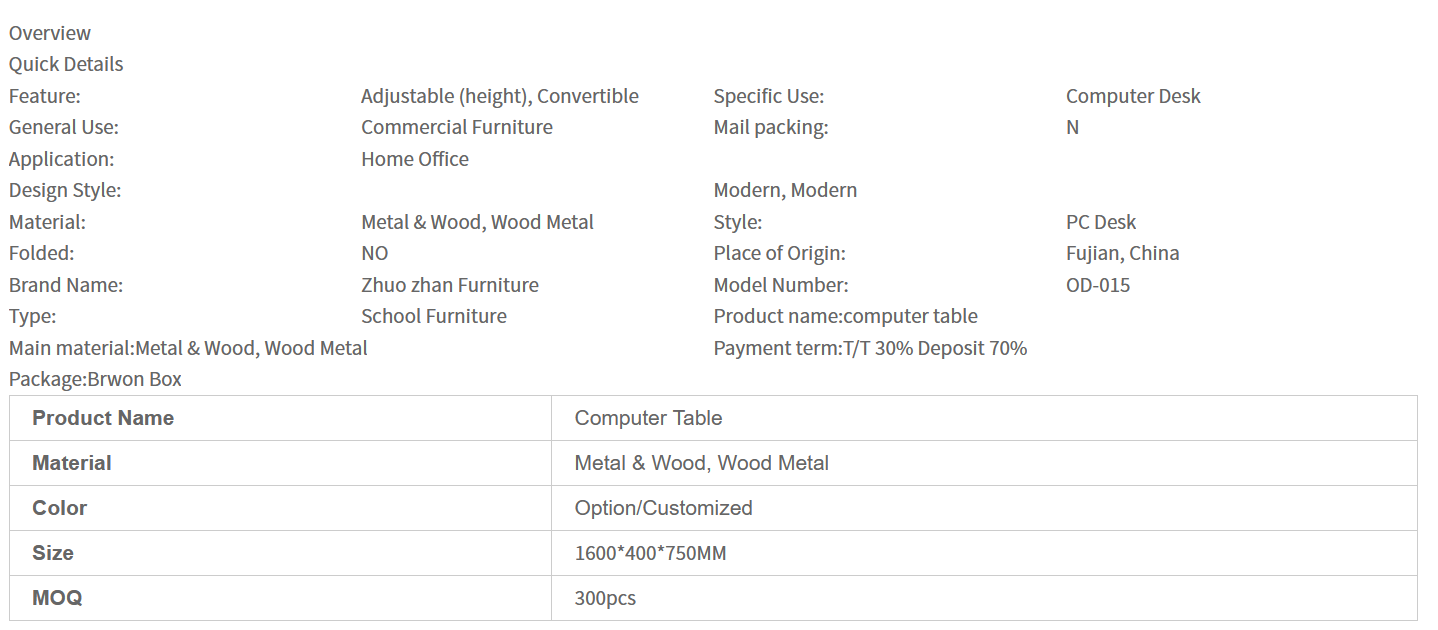
Task: Click the OD-015 model number
Action: click(x=1097, y=285)
